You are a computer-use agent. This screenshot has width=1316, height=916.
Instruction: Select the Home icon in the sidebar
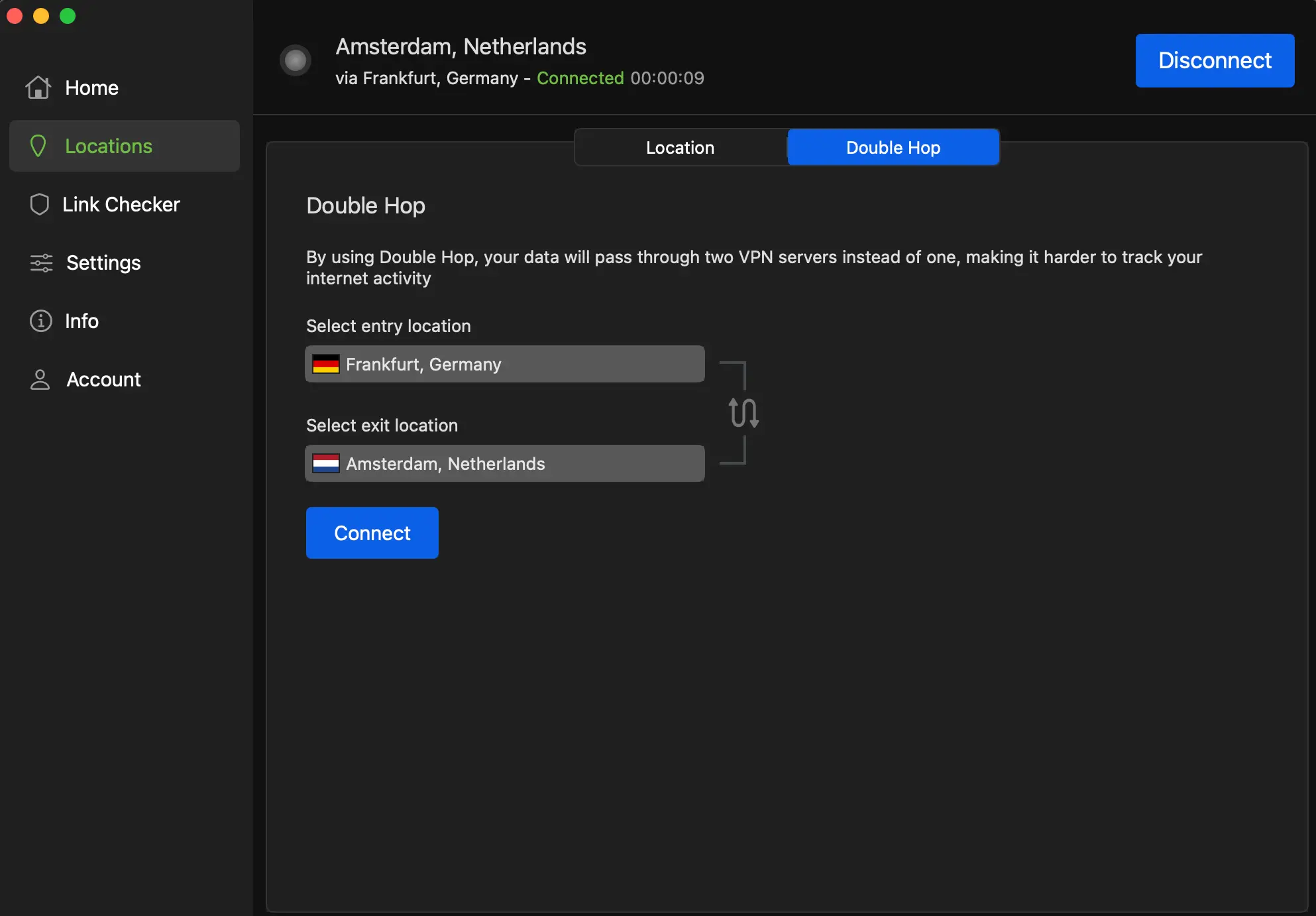point(38,87)
